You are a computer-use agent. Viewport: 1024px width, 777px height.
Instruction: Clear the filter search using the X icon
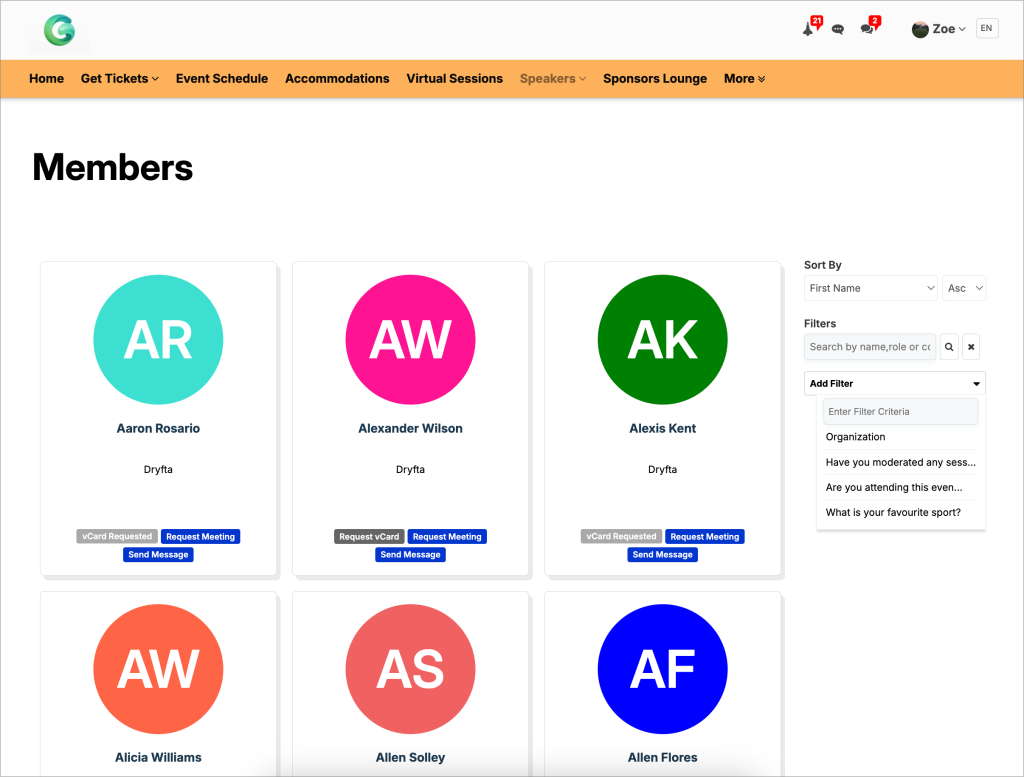click(x=971, y=346)
